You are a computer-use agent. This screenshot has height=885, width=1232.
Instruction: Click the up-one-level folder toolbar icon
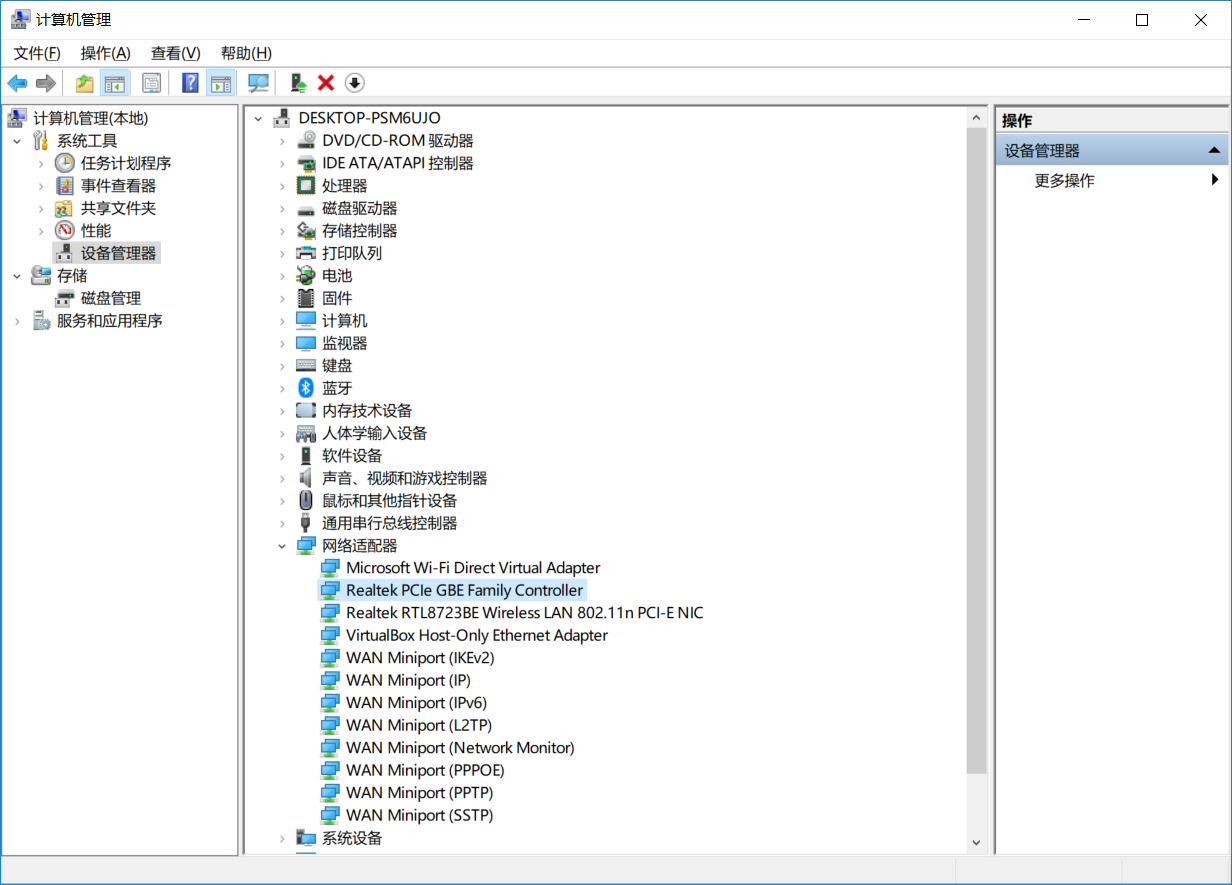pos(85,83)
